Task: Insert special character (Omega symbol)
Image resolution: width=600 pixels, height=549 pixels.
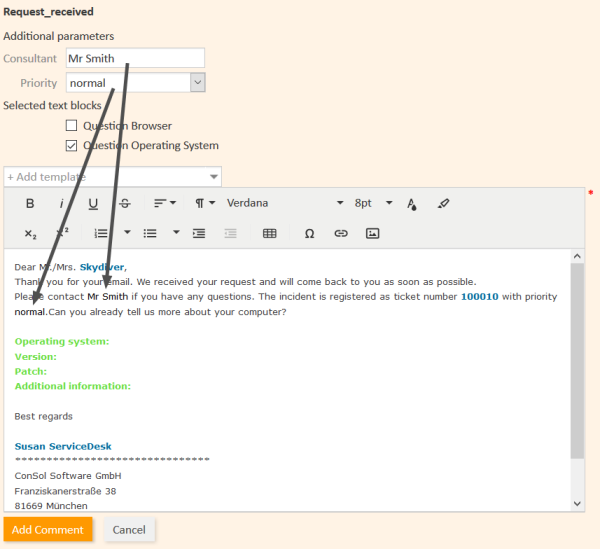Action: (309, 233)
